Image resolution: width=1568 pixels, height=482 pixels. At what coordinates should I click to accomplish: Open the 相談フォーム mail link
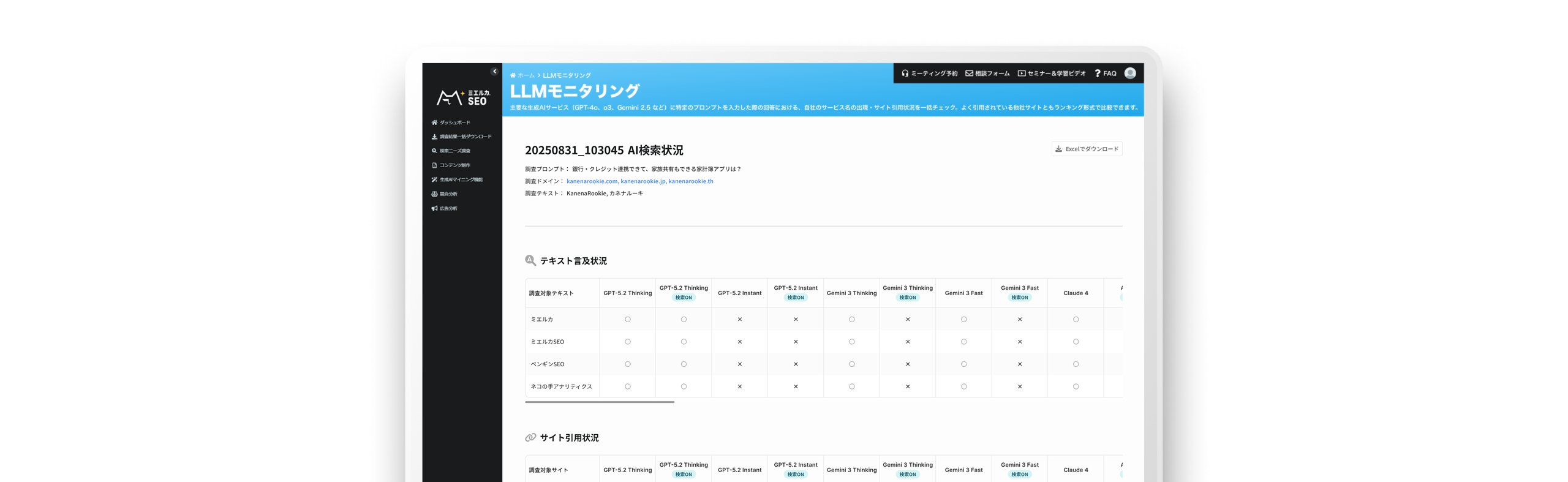(987, 73)
